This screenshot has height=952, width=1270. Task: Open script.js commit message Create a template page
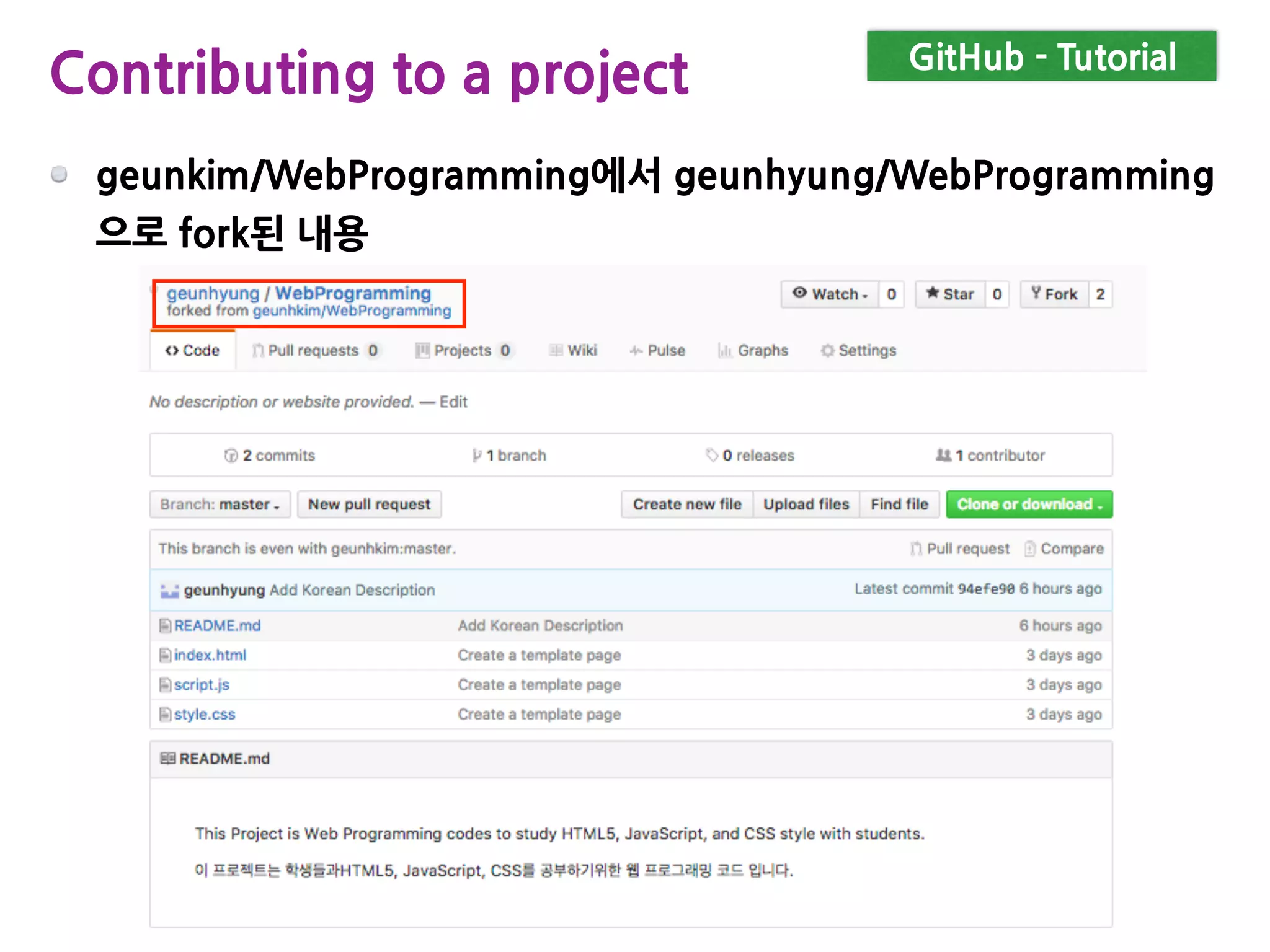[540, 685]
